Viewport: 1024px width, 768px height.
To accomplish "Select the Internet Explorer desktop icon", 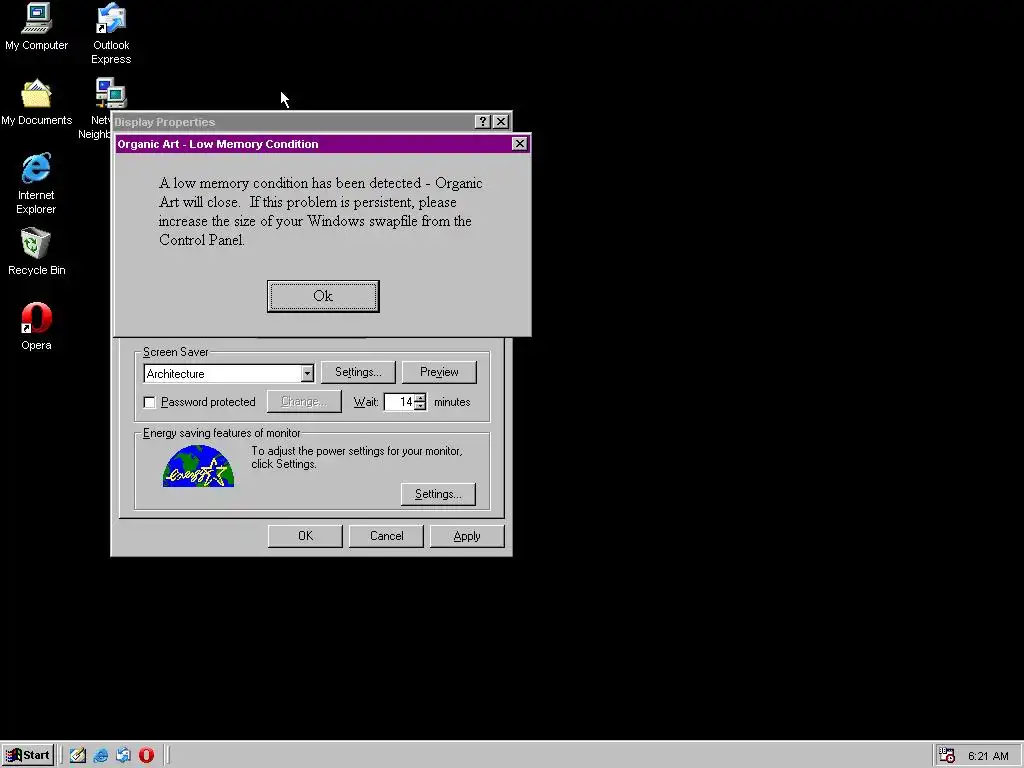I will [x=36, y=184].
